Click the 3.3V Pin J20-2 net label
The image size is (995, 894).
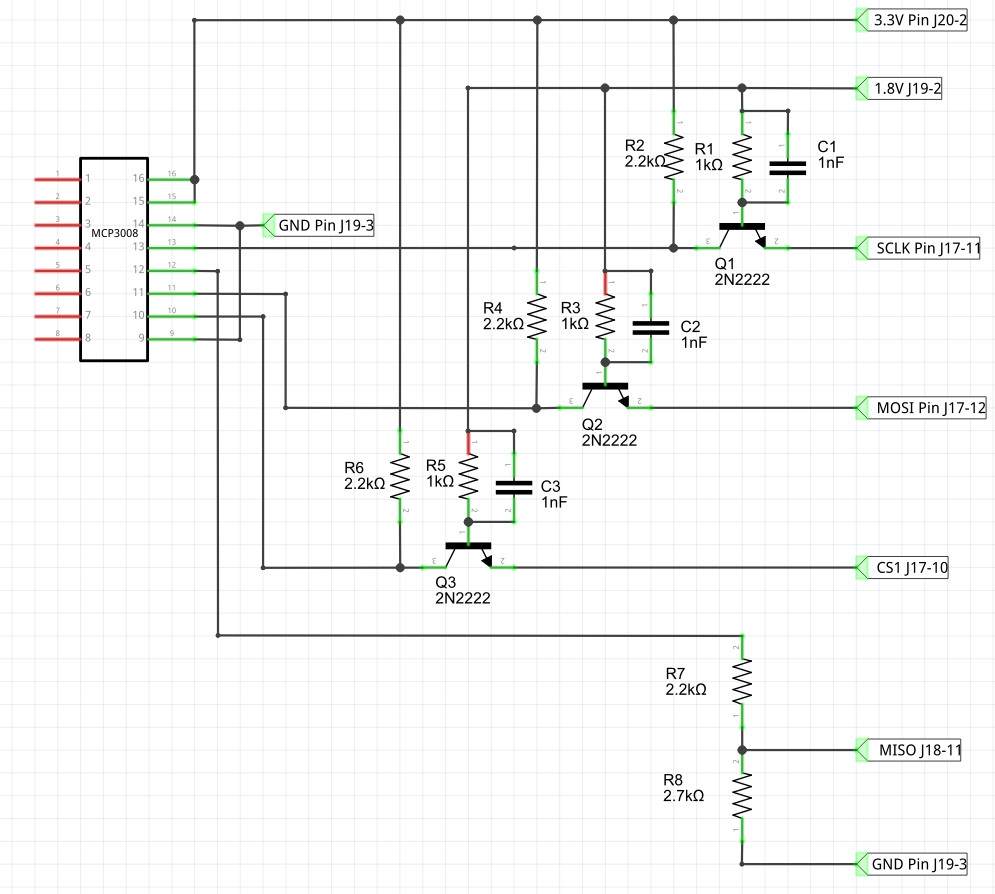tap(912, 20)
